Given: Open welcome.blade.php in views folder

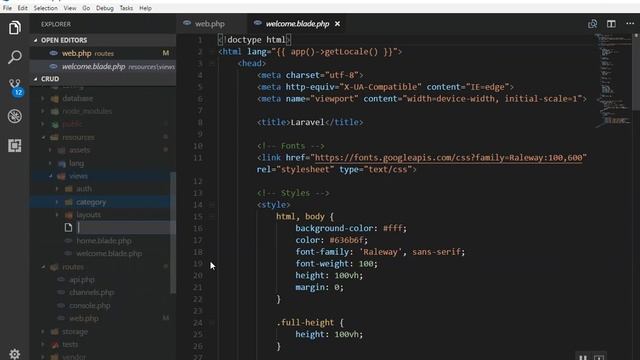Looking at the screenshot, I should (109, 253).
